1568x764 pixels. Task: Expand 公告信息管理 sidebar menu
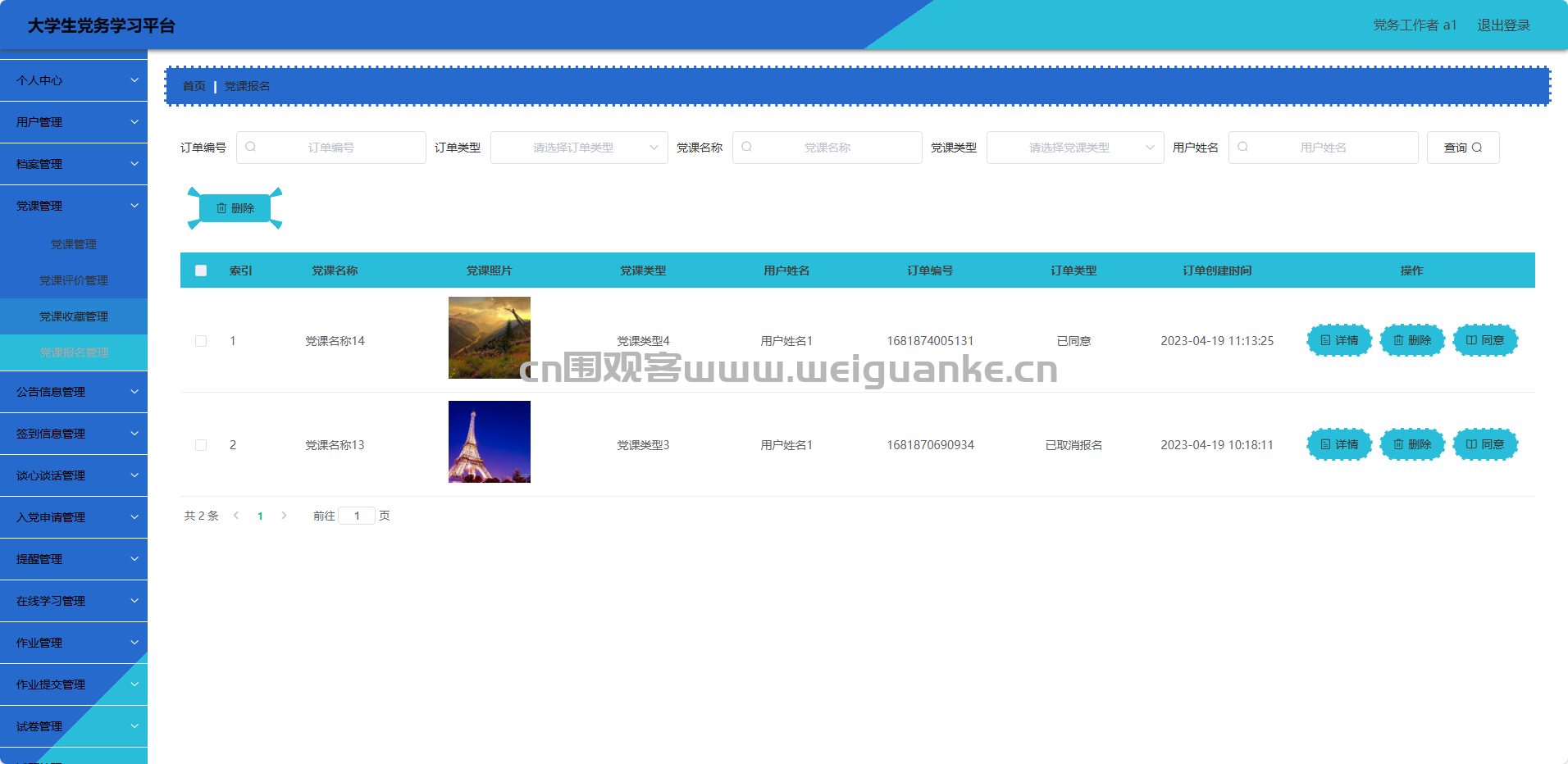coord(74,392)
